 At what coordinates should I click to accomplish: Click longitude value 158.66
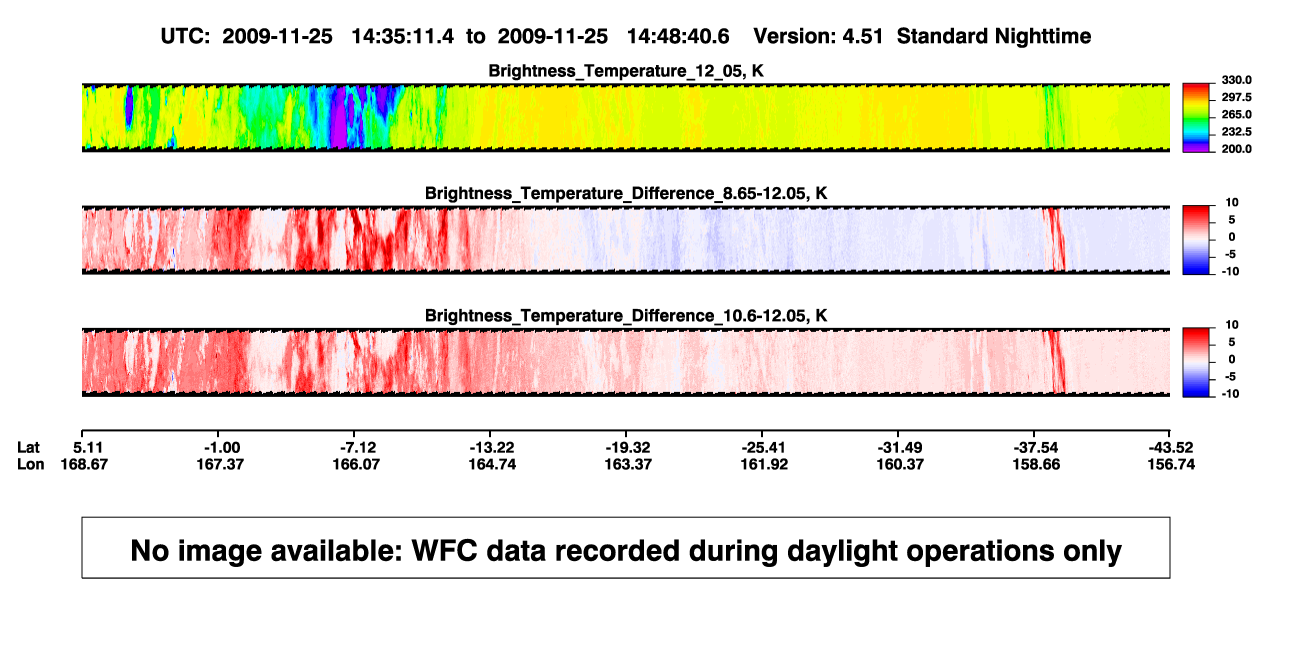[x=1036, y=464]
